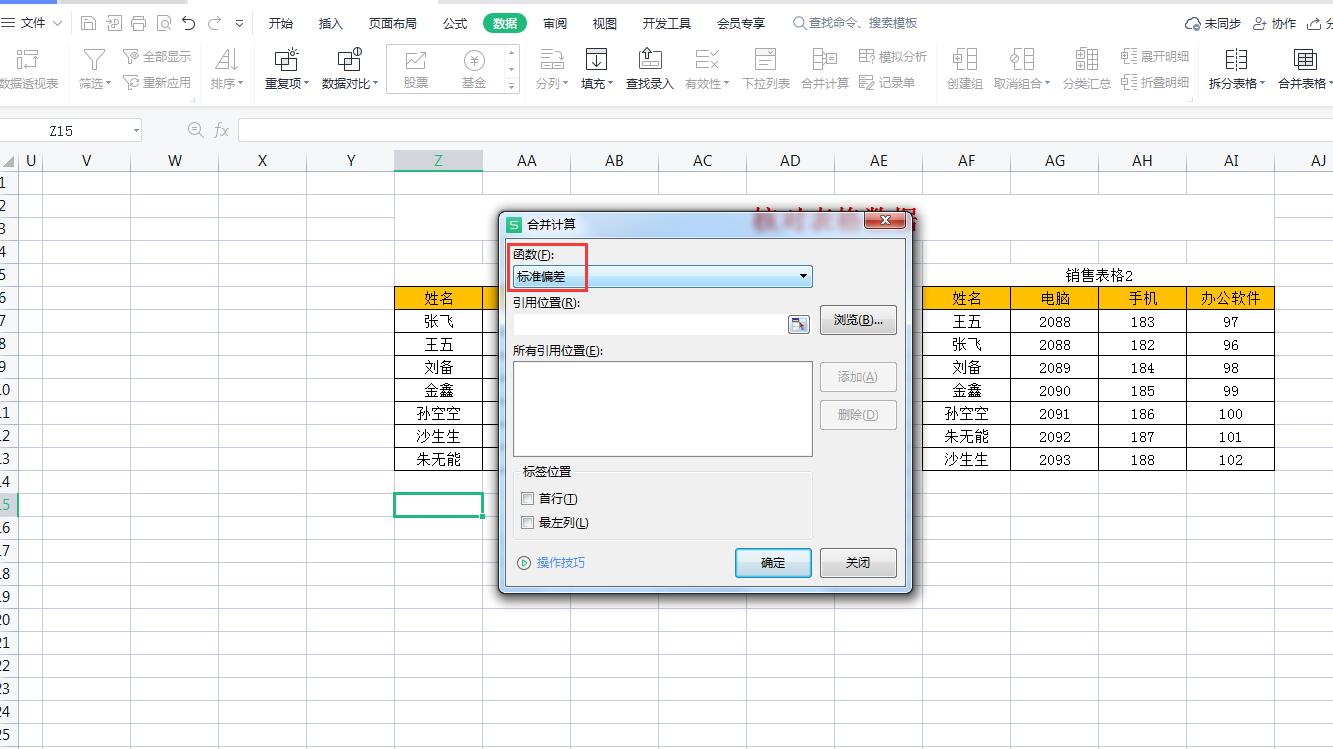Open the 文件 menu dropdown
The width and height of the screenshot is (1333, 749).
(40, 23)
